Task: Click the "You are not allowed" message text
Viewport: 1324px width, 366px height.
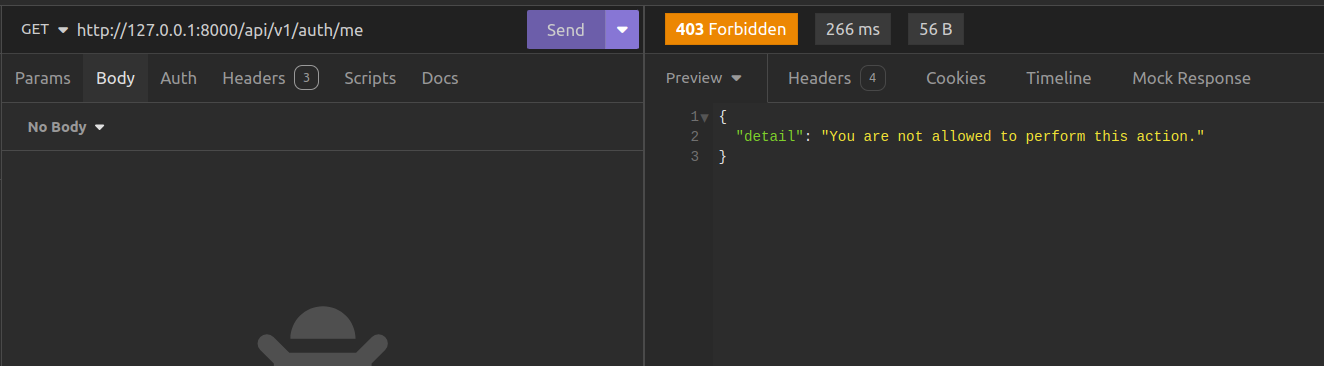Action: 1012,136
